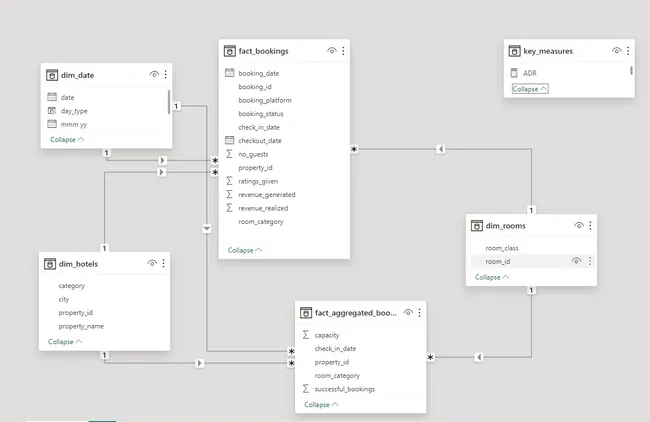Click the sigma icon beside no_guests
This screenshot has width=650, height=422.
pos(229,154)
